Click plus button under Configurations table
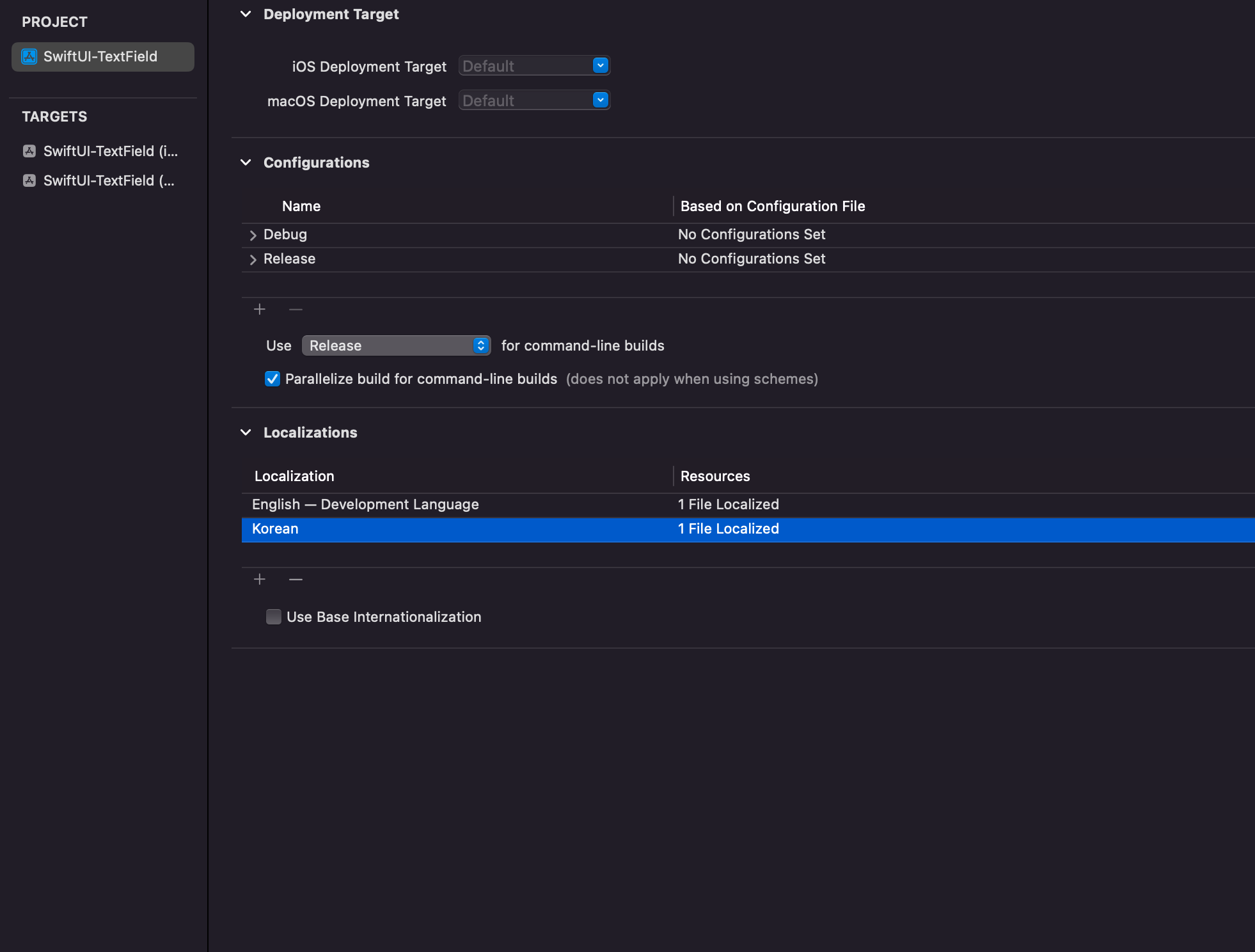The height and width of the screenshot is (952, 1255). pos(260,310)
